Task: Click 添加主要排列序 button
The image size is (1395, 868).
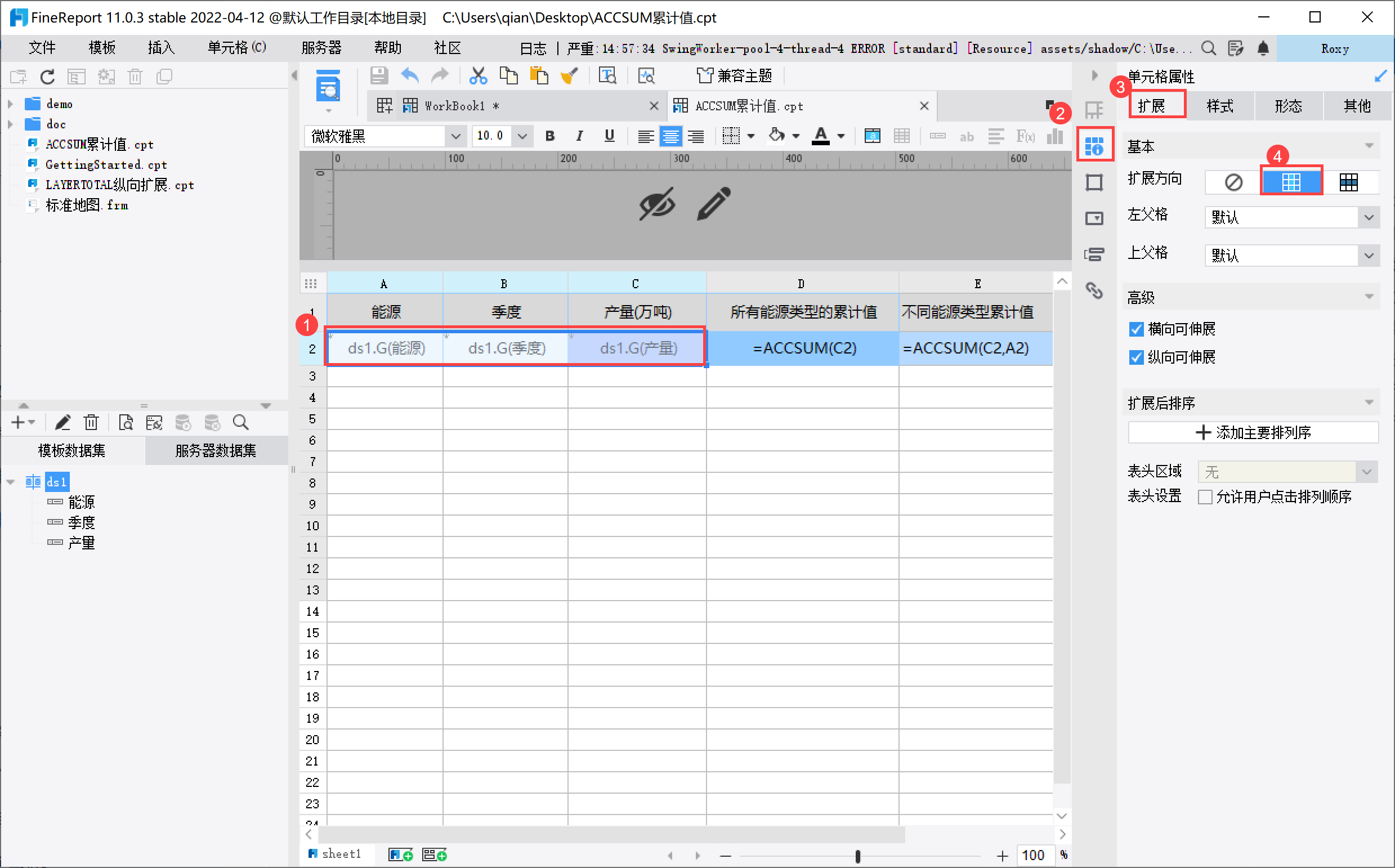Action: click(x=1253, y=432)
